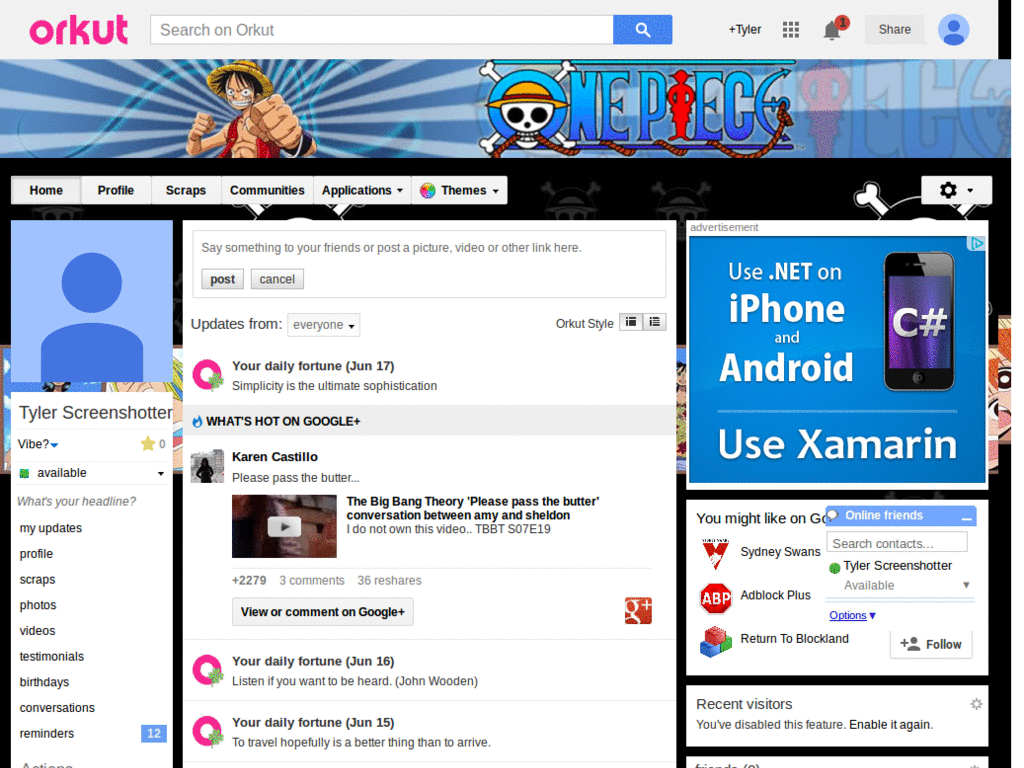Open my updates in sidebar
This screenshot has width=1024, height=768.
pyautogui.click(x=51, y=528)
